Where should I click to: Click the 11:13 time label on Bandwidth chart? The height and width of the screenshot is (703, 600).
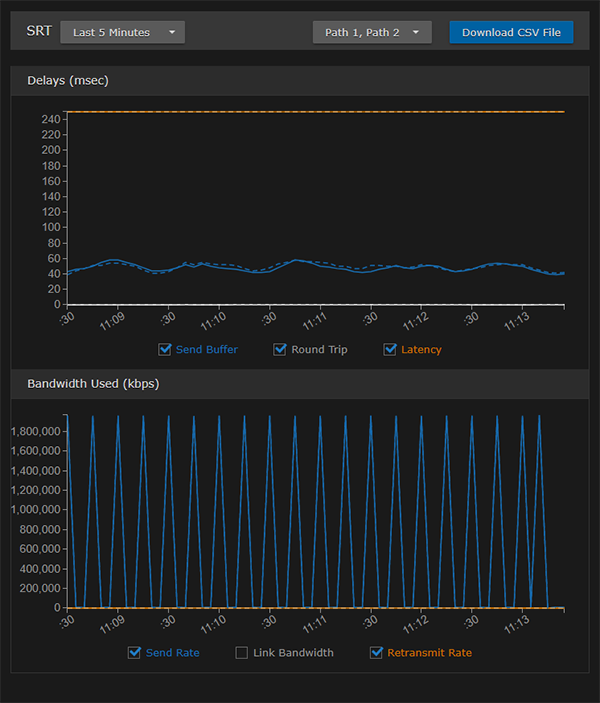pyautogui.click(x=516, y=625)
